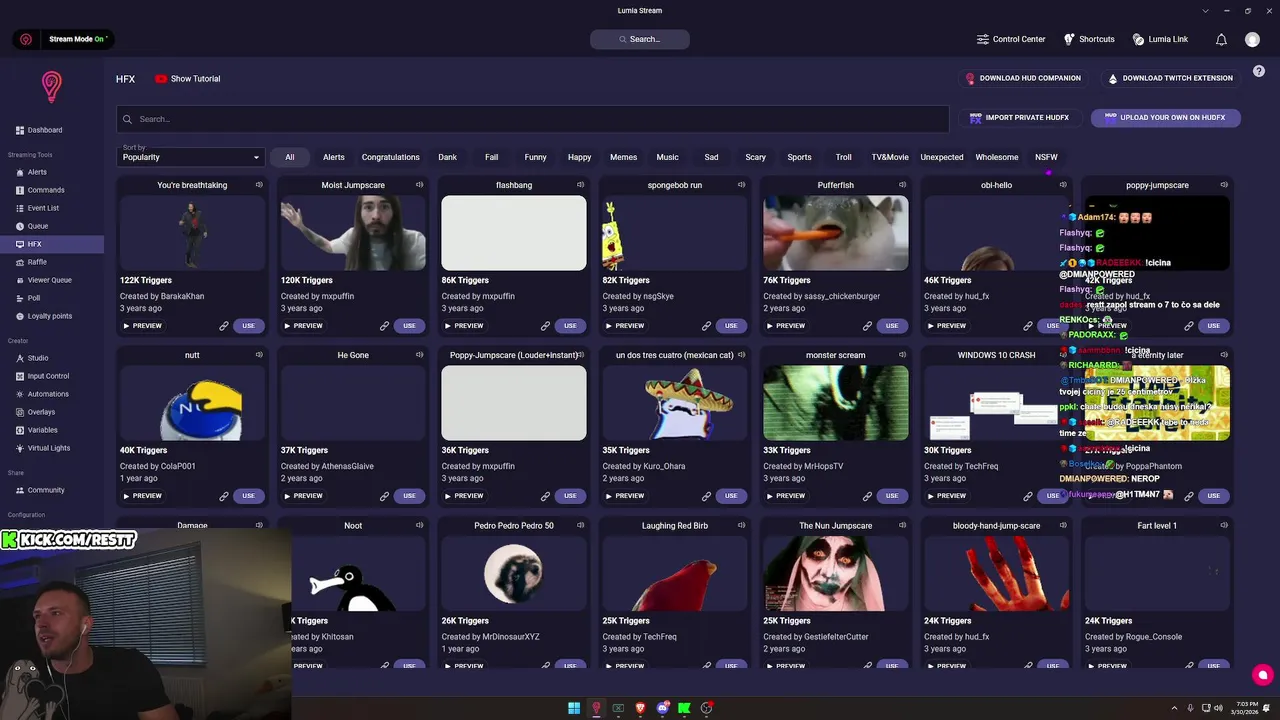1280x720 pixels.
Task: Click the Windows Start button
Action: [574, 708]
